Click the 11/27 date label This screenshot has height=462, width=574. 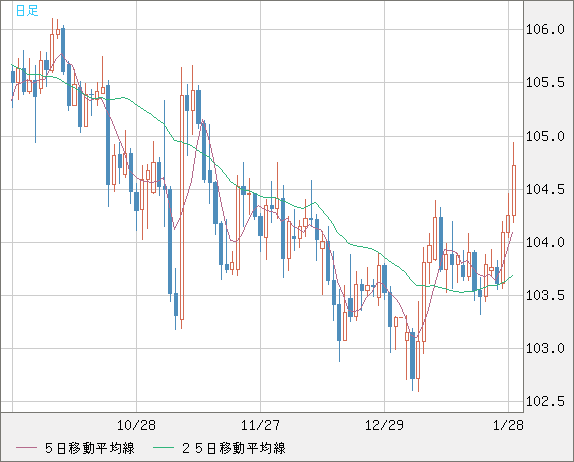pos(260,425)
